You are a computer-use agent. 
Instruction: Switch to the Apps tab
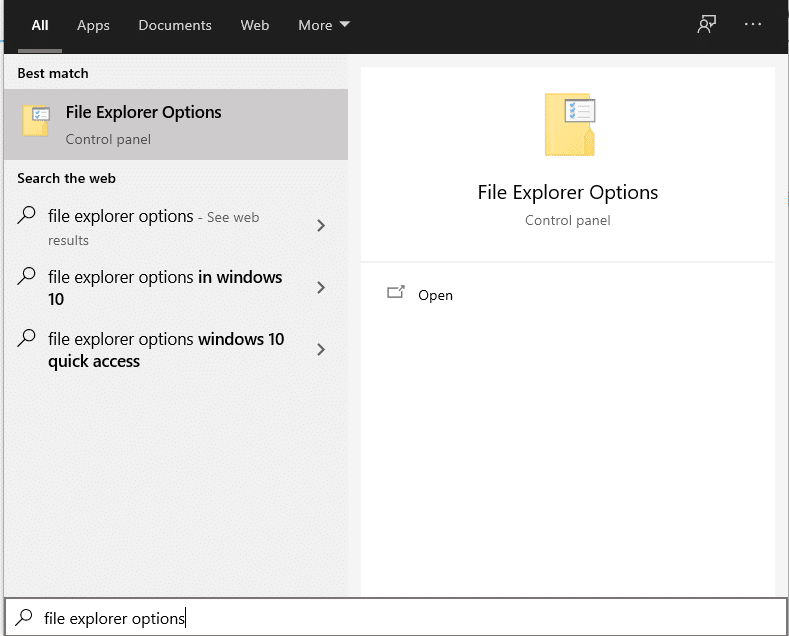tap(93, 25)
